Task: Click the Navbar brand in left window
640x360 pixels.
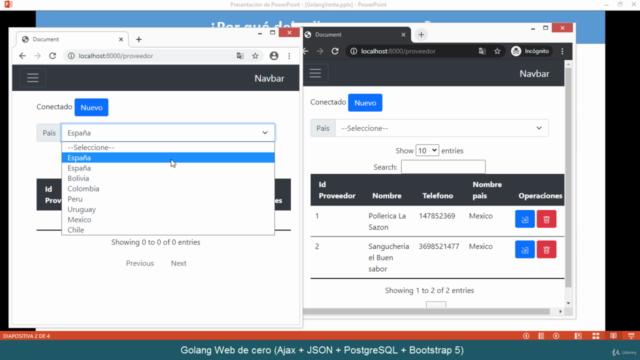Action: click(269, 78)
